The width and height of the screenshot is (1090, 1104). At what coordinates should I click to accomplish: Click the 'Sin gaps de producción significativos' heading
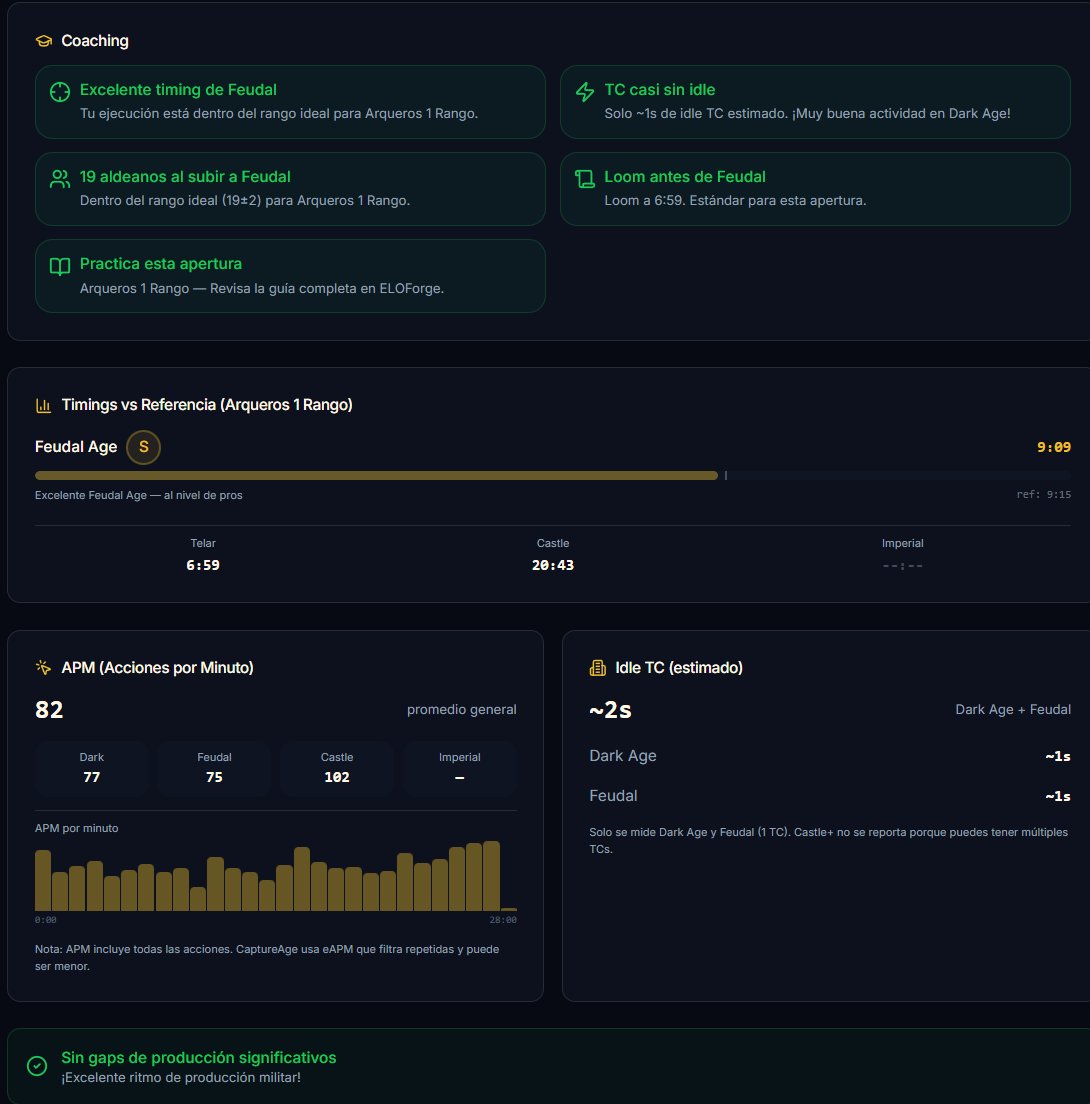(x=199, y=1058)
